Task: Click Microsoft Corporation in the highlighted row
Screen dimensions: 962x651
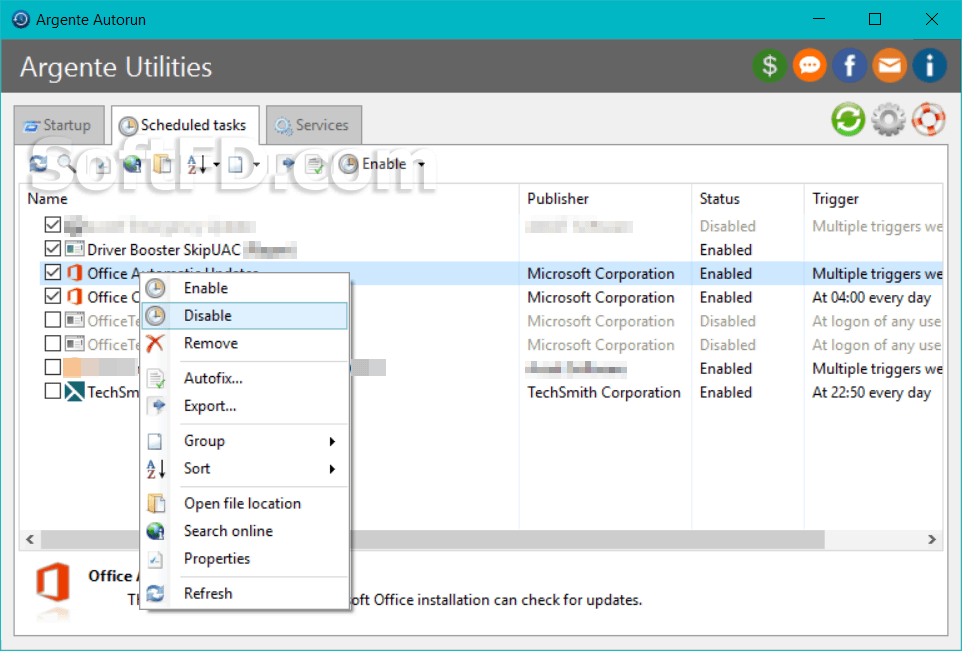Action: point(601,274)
